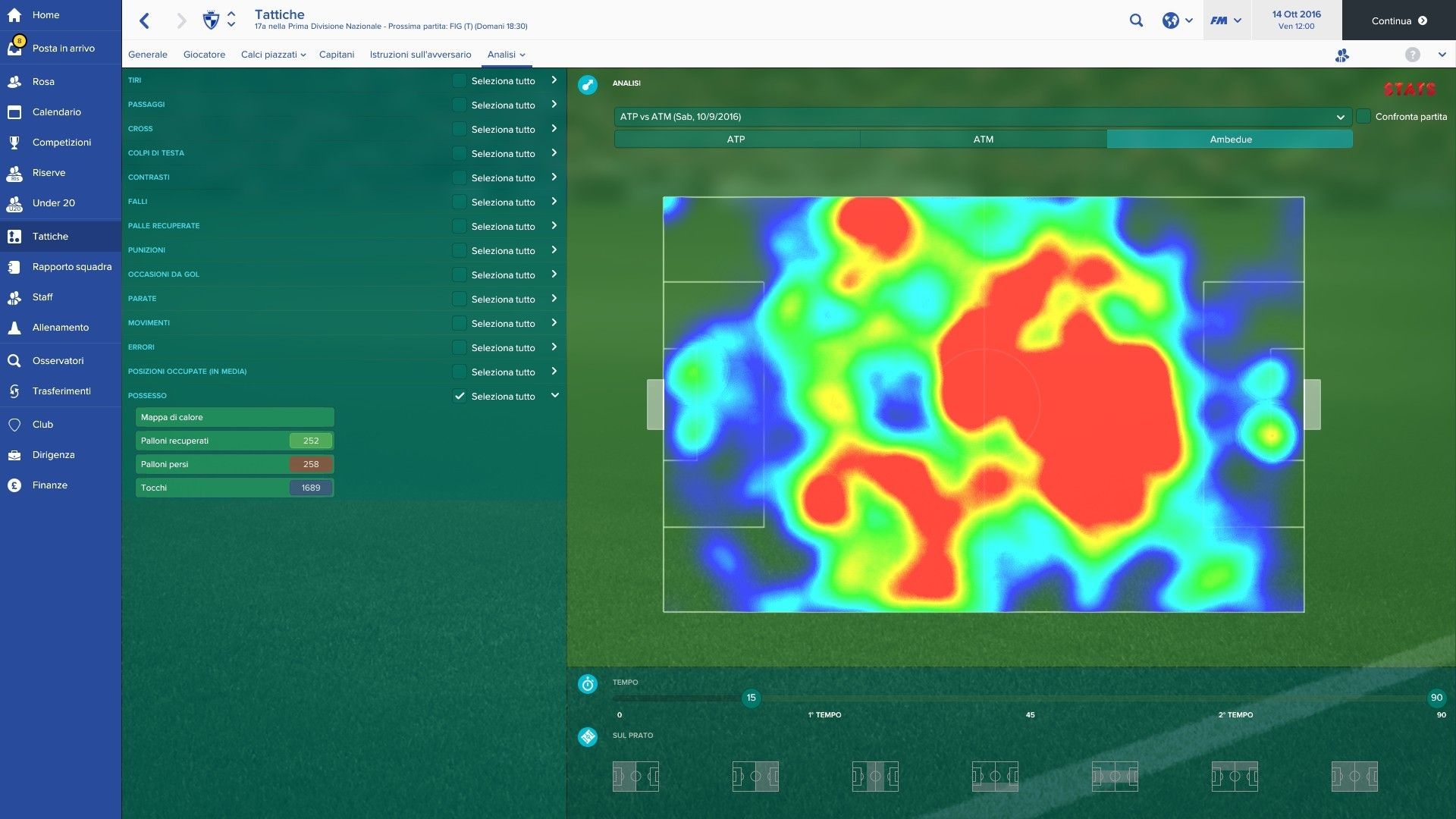The image size is (1456, 819).
Task: Enable the Tiri Seleziona tutto checkbox
Action: tap(459, 80)
